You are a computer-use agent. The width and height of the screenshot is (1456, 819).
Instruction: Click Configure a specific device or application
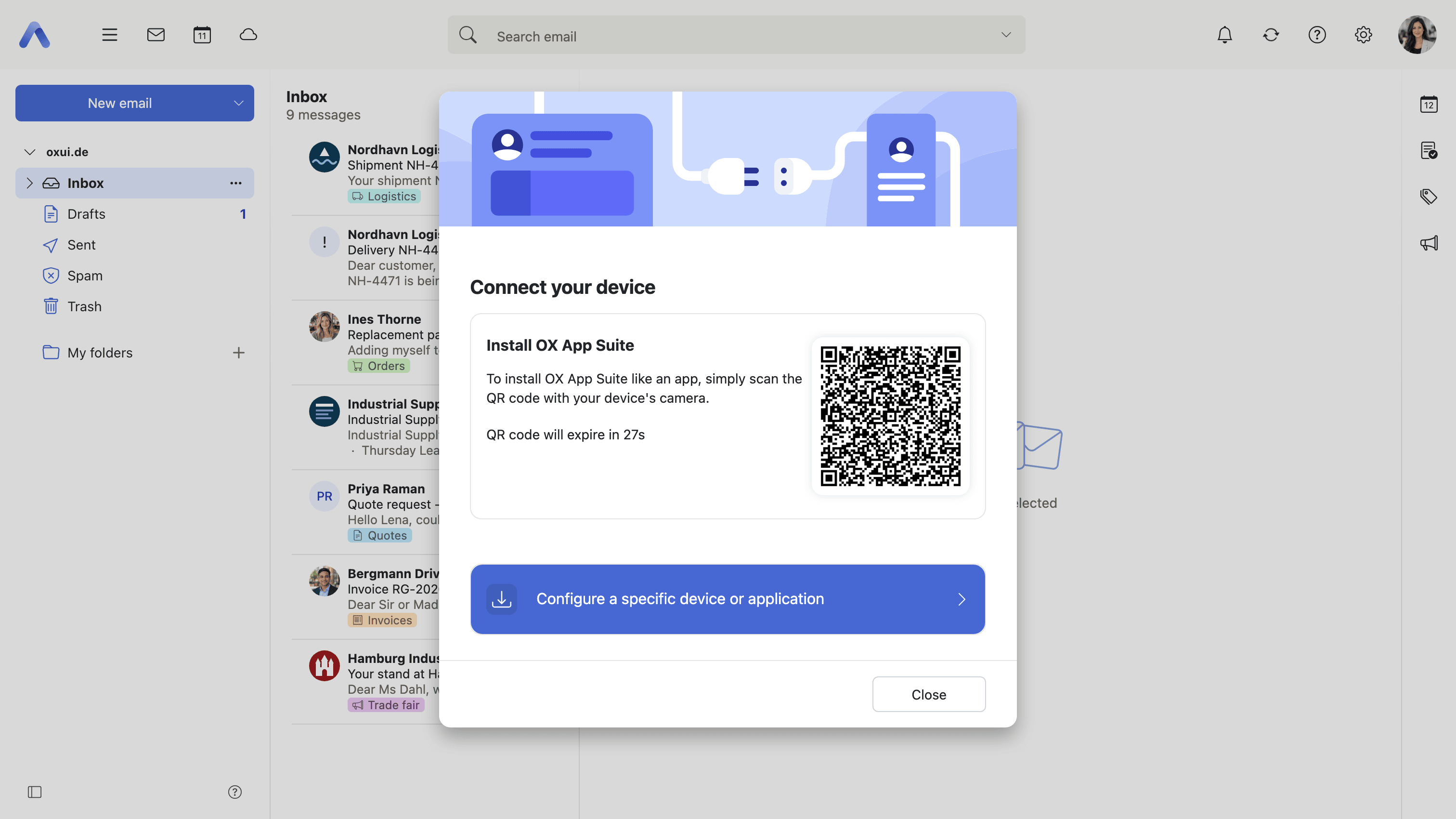[x=728, y=599]
